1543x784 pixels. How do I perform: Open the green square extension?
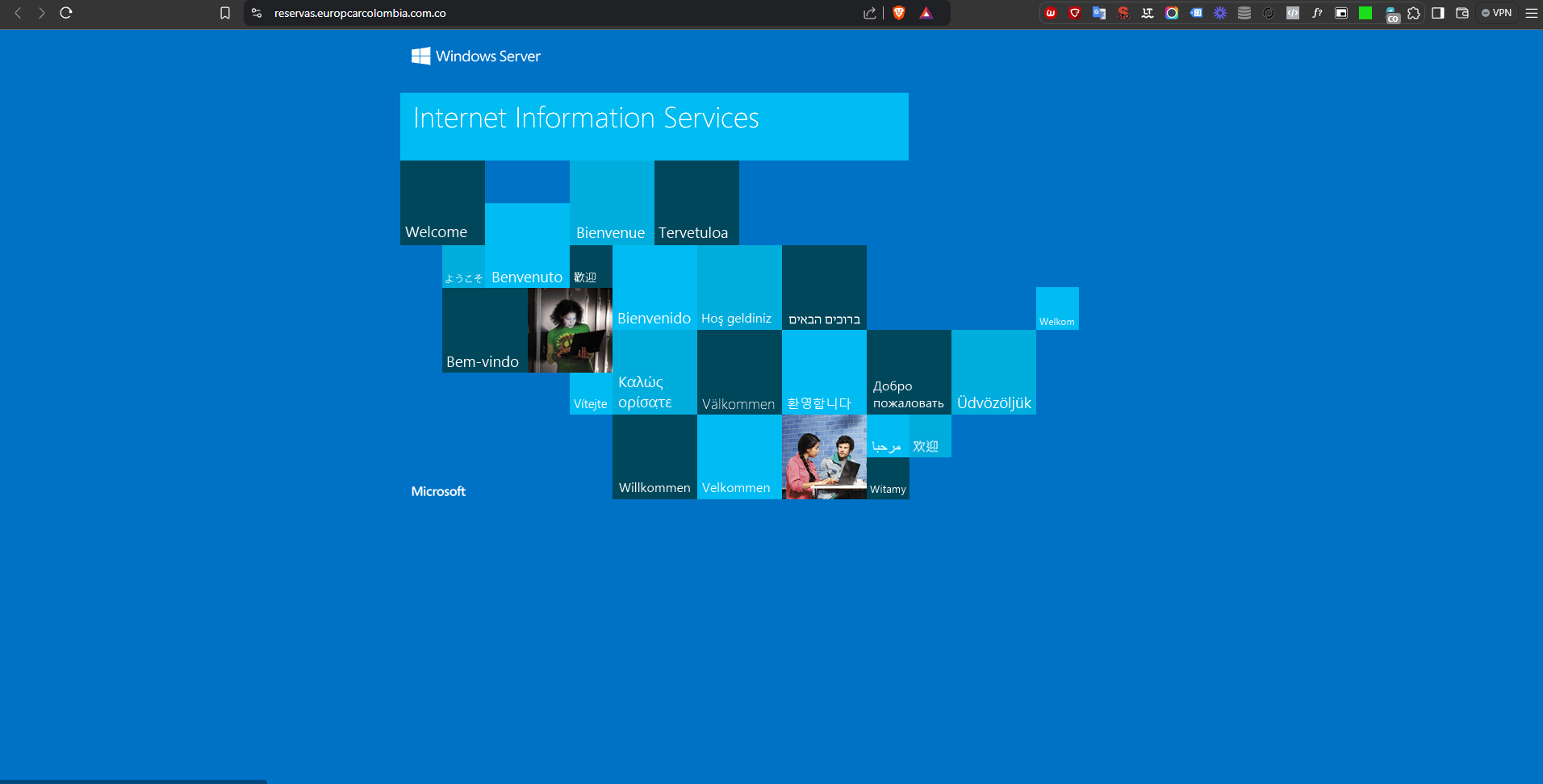coord(1365,13)
